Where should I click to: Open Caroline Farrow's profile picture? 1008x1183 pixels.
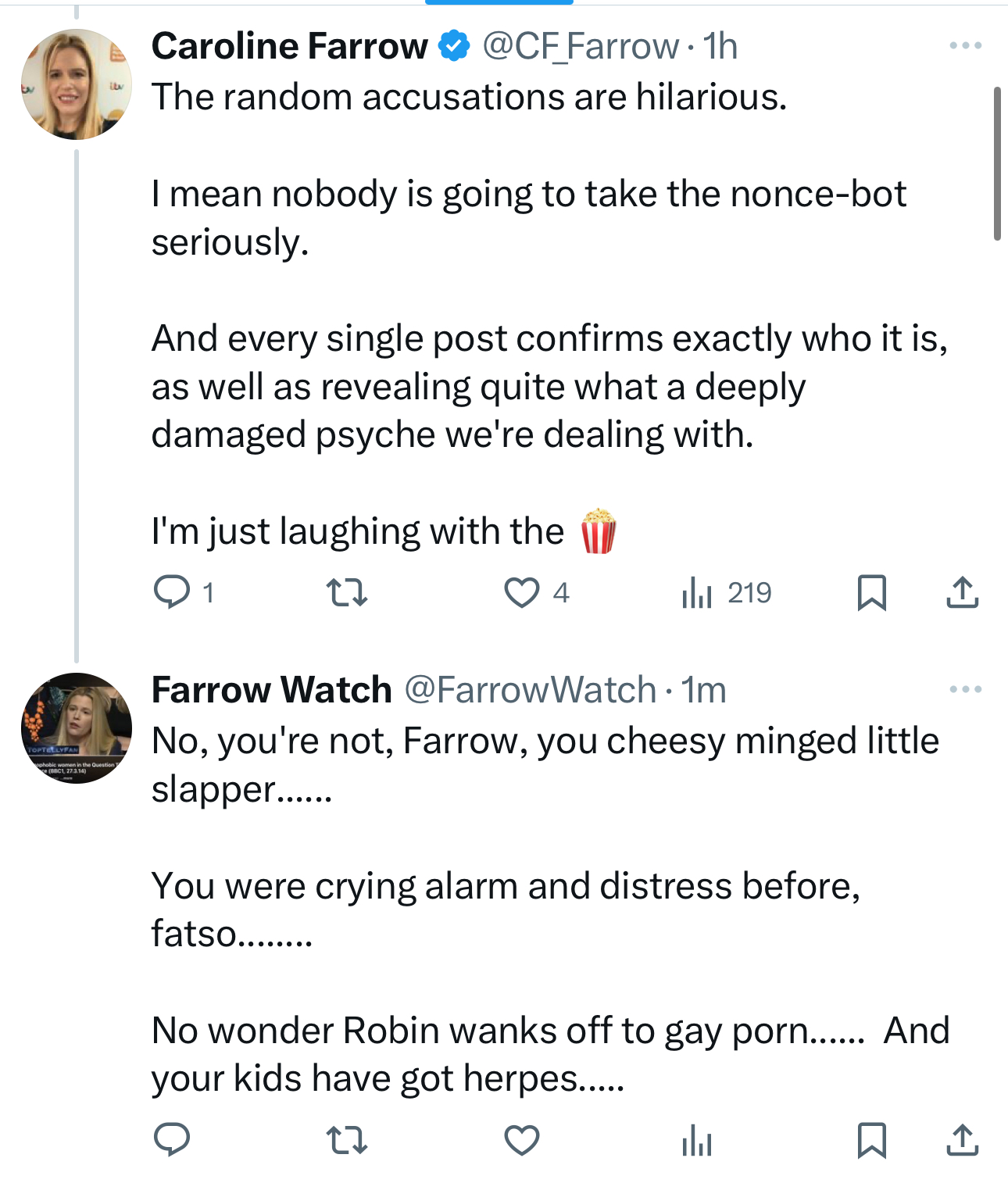(77, 84)
